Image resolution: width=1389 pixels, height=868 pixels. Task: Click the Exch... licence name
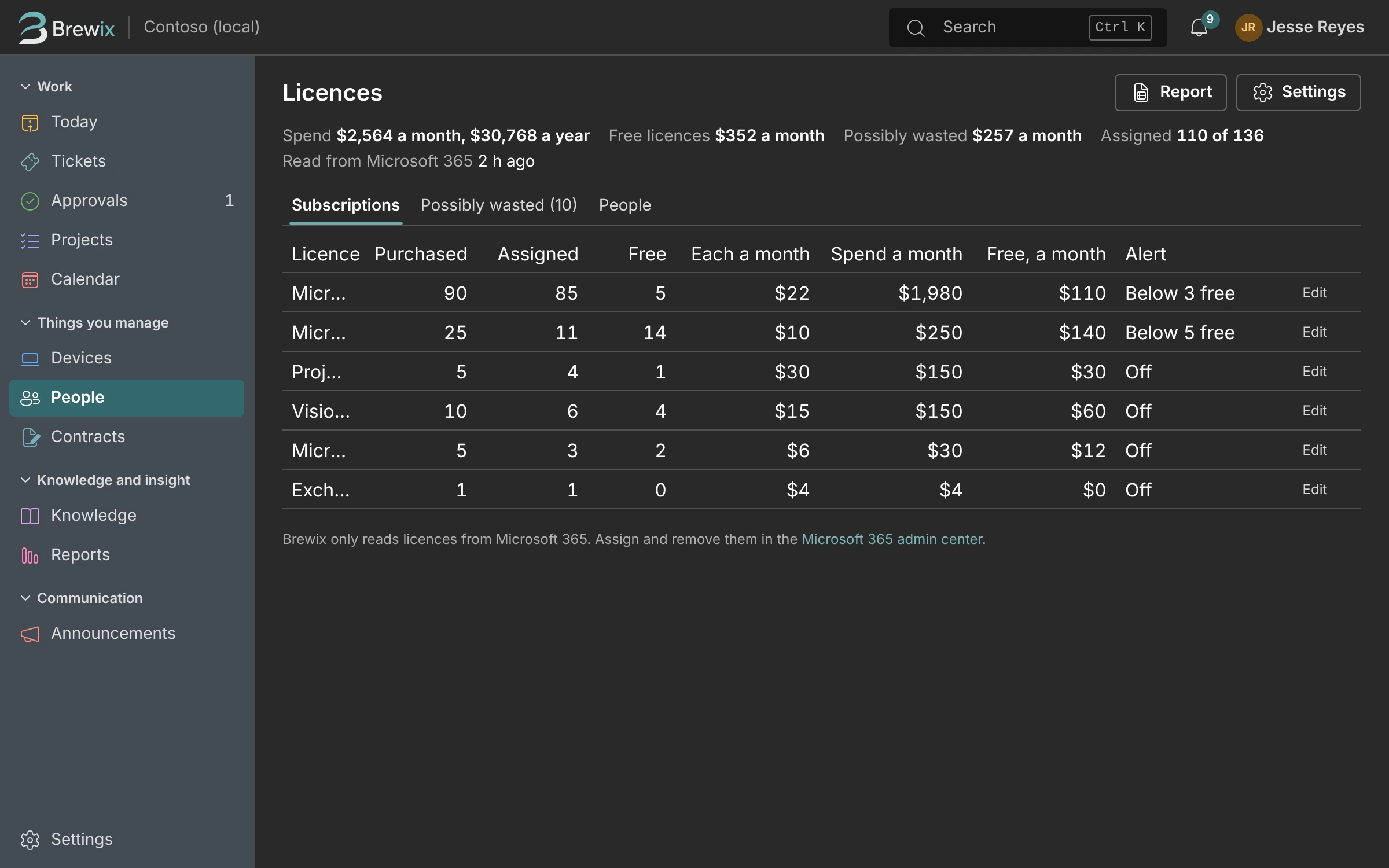pos(321,490)
